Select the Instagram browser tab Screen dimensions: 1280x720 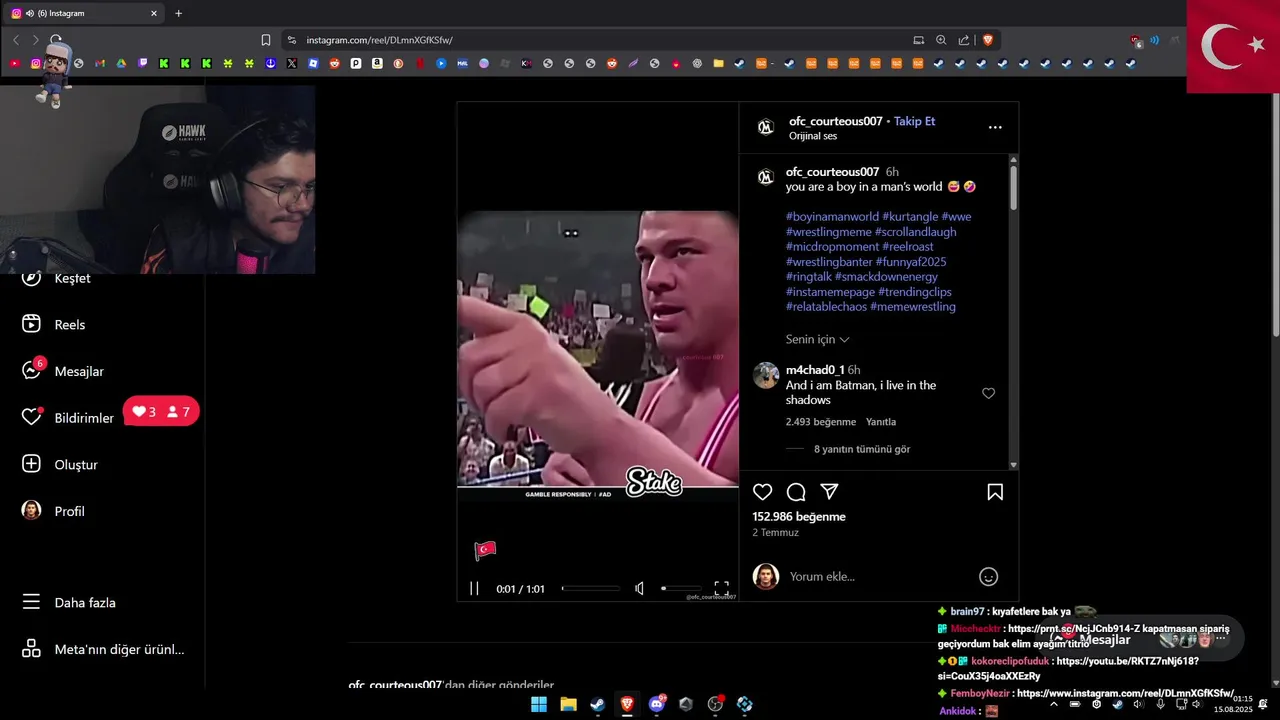(84, 13)
